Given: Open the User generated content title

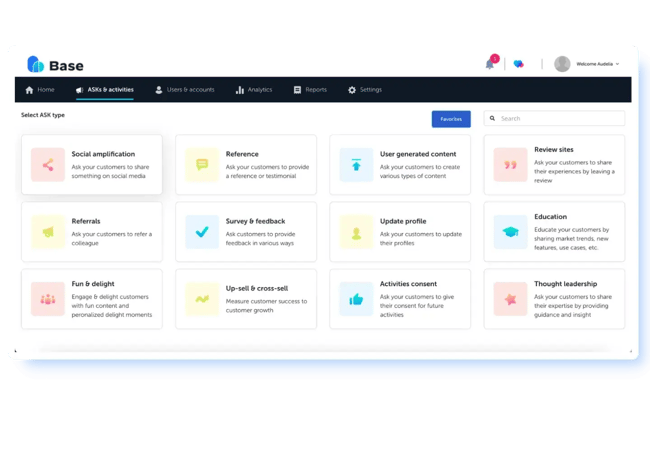Looking at the screenshot, I should tap(418, 154).
